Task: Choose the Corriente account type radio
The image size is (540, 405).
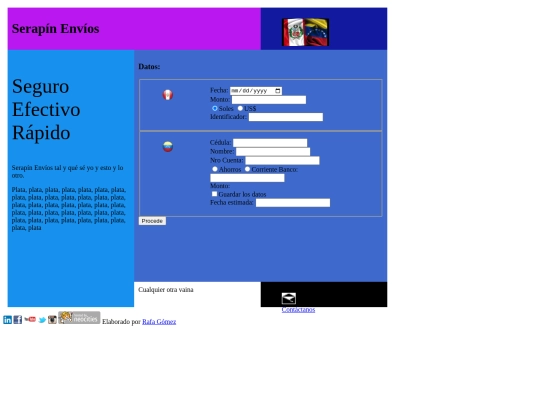Action: [x=247, y=169]
